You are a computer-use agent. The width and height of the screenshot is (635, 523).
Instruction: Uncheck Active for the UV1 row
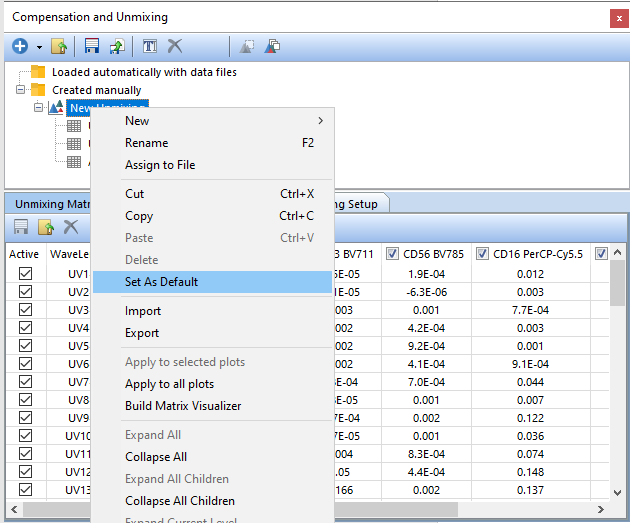tap(26, 274)
